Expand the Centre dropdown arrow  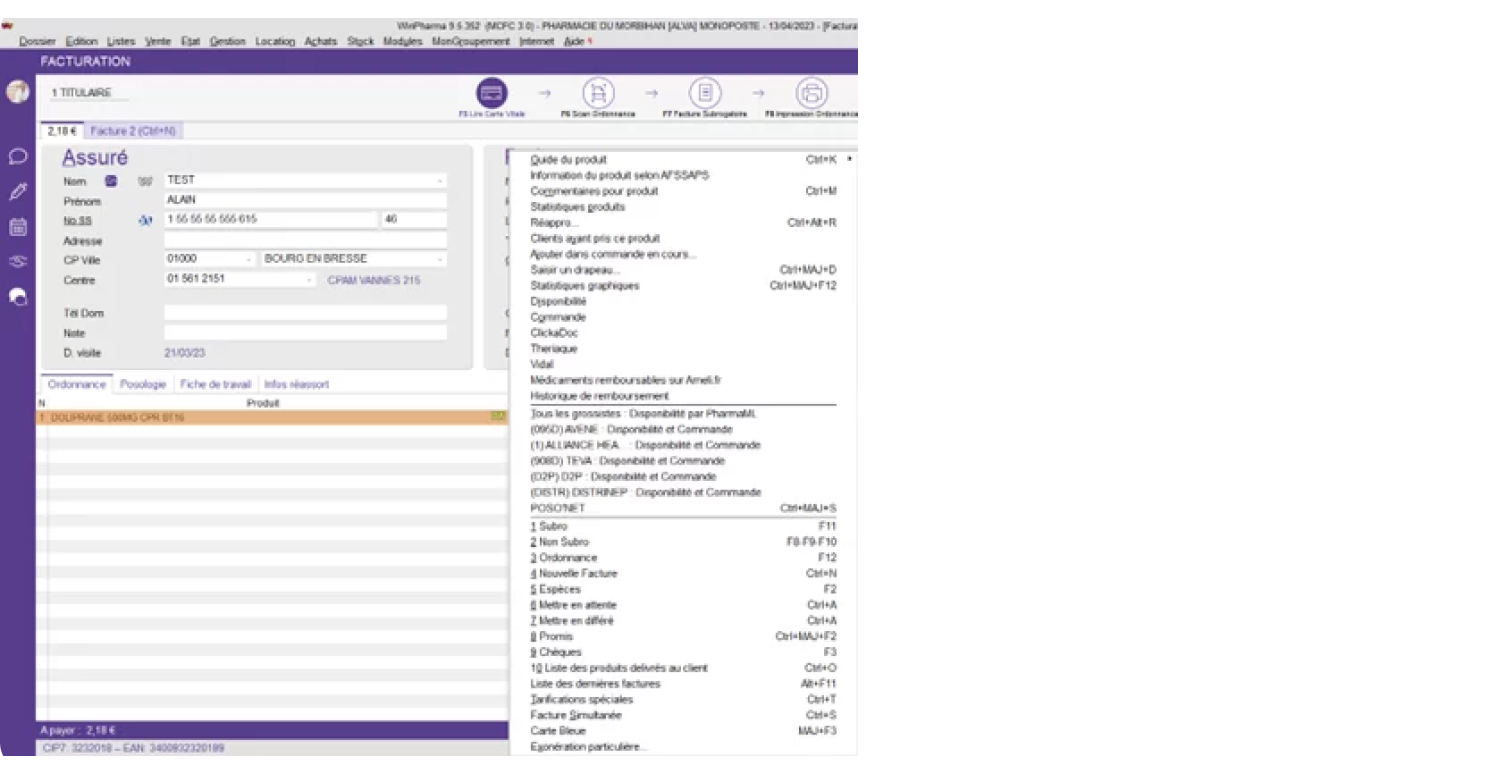pyautogui.click(x=309, y=280)
